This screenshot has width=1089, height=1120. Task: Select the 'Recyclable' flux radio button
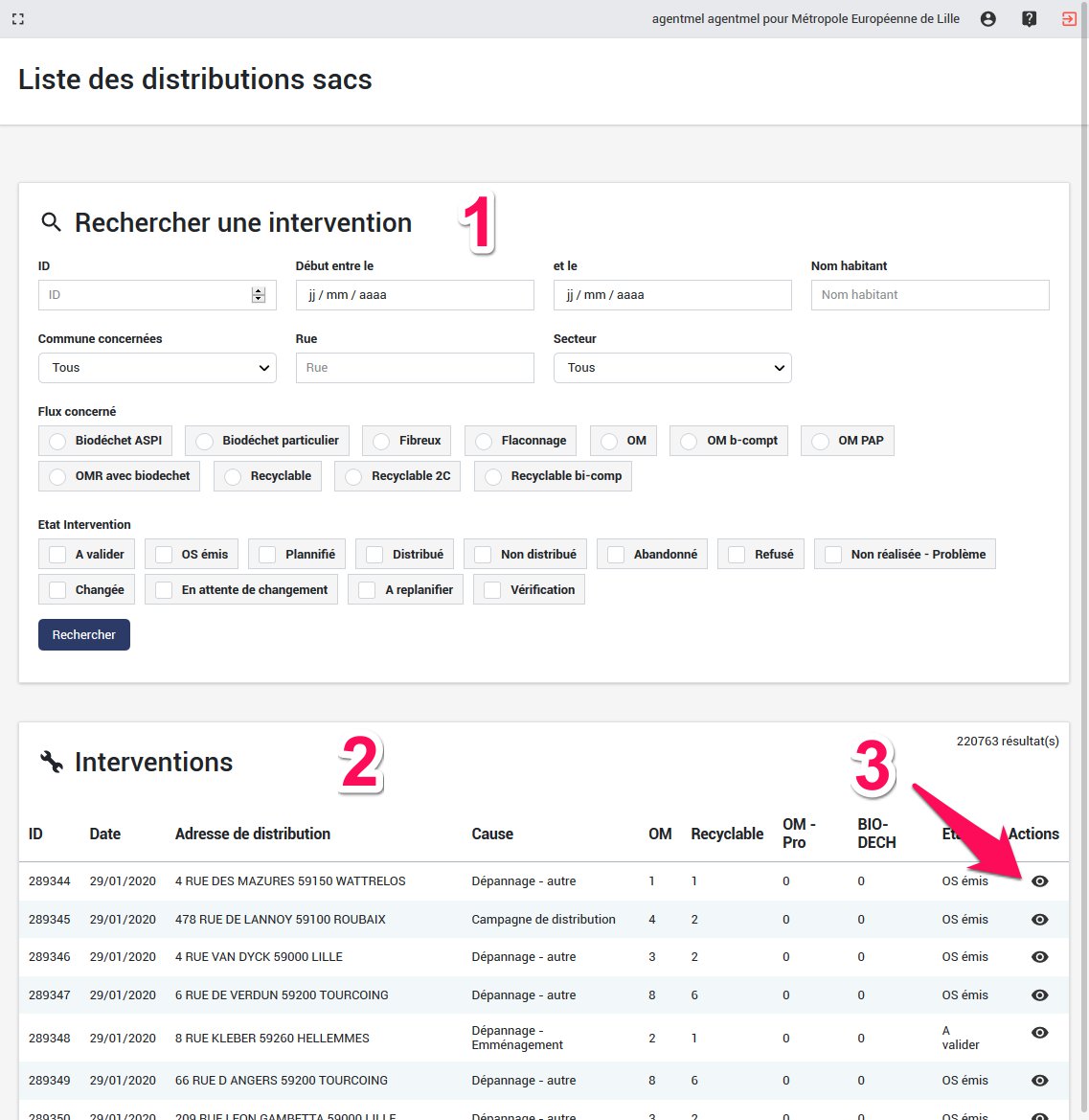233,476
